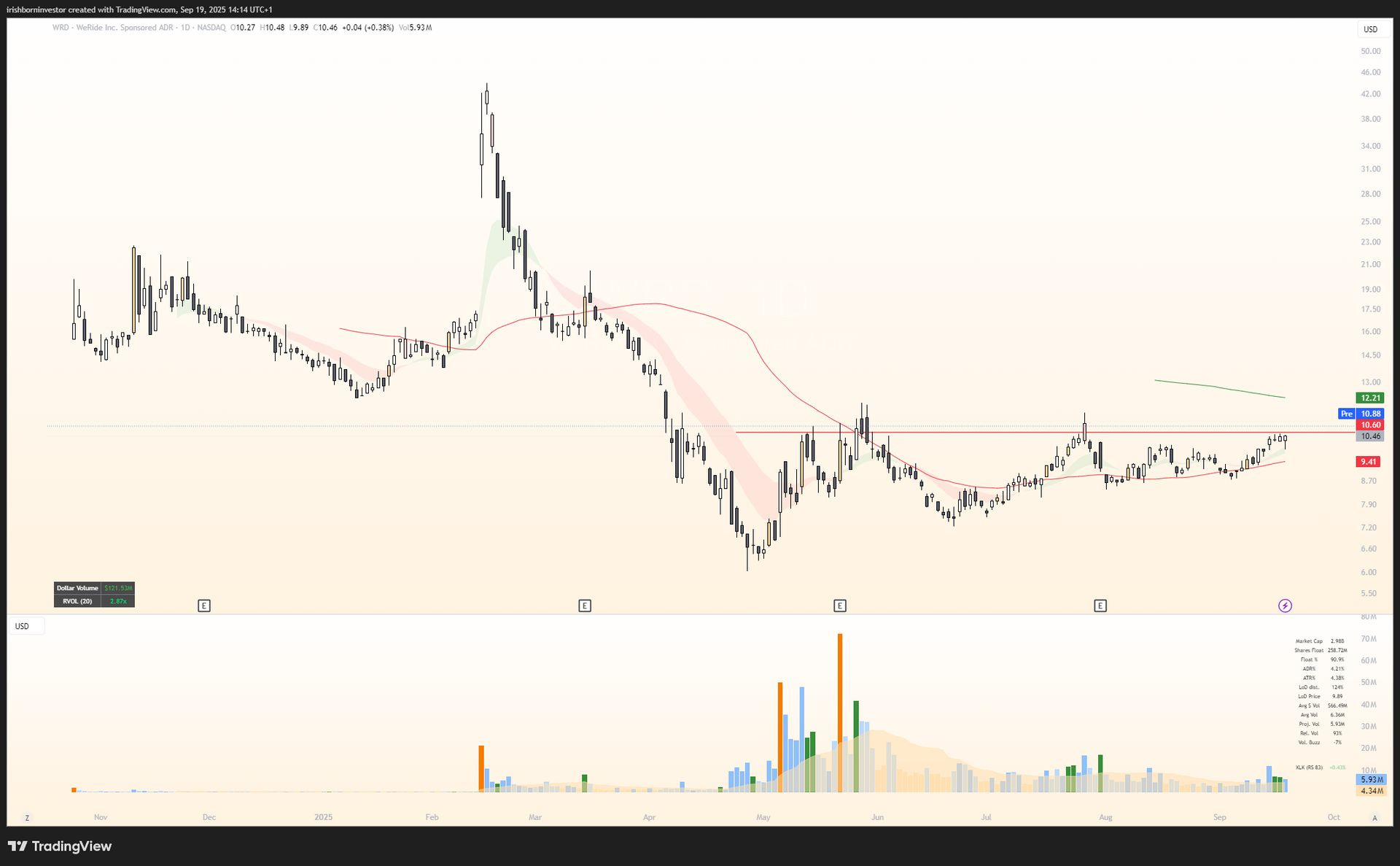Click the 6.00 level on the price axis
The height and width of the screenshot is (866, 1400).
[1369, 572]
